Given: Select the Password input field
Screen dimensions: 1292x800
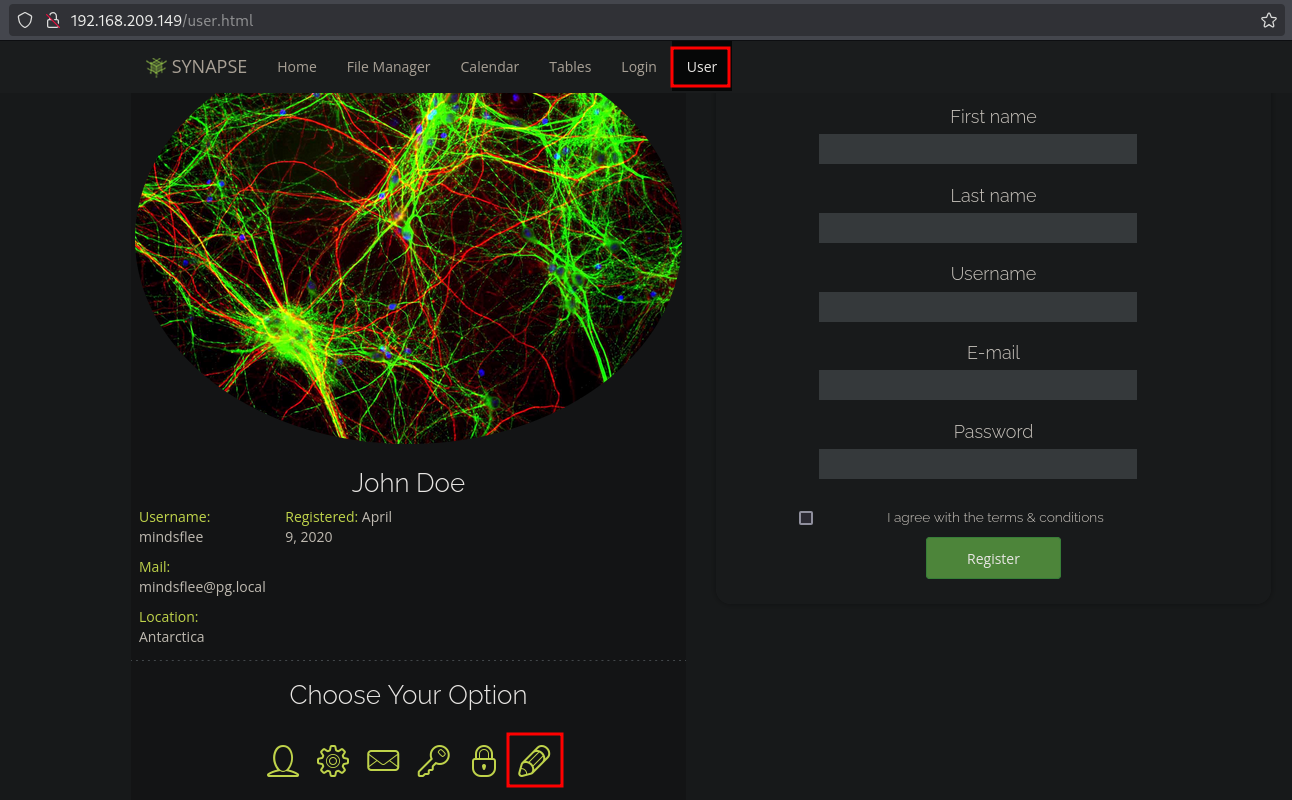Looking at the screenshot, I should [977, 464].
